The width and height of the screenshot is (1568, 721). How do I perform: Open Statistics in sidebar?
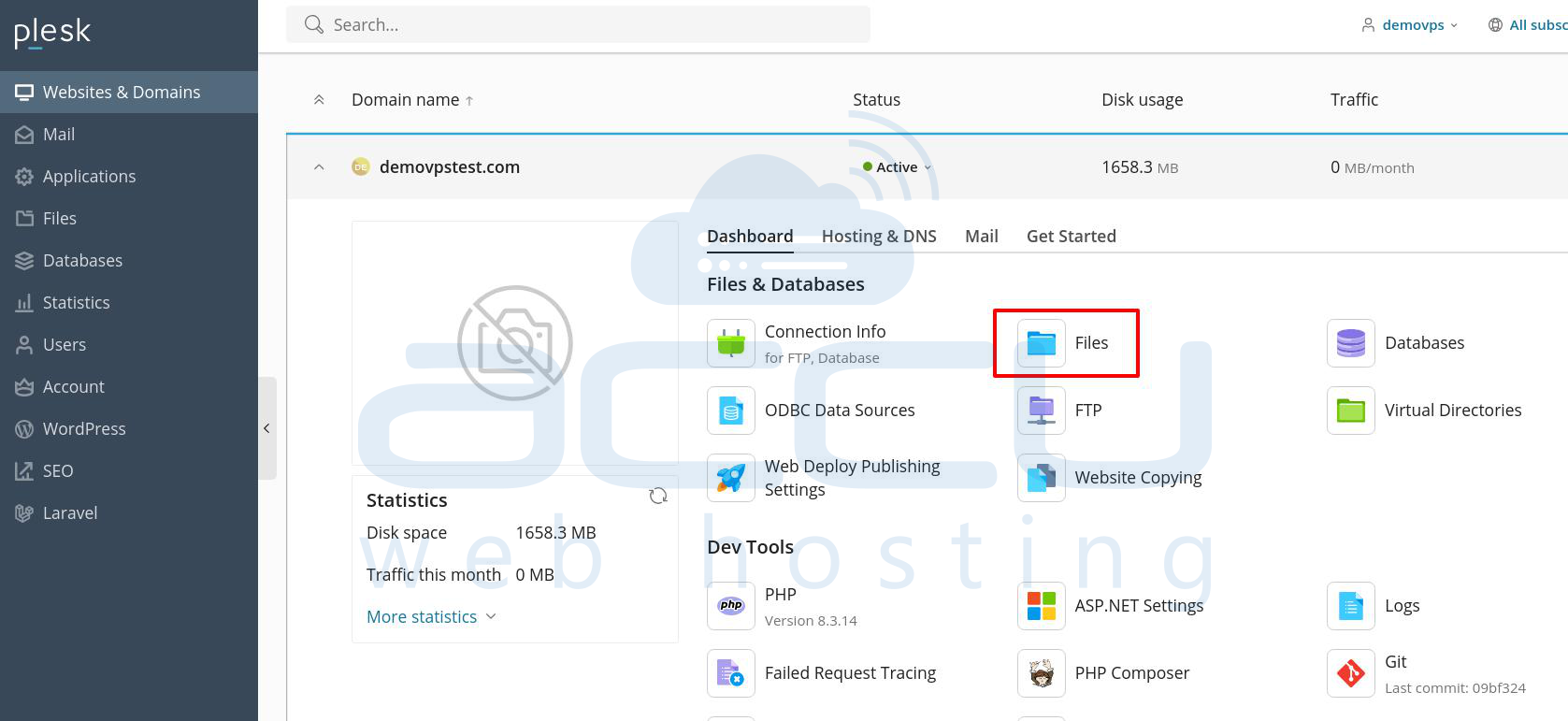point(129,302)
